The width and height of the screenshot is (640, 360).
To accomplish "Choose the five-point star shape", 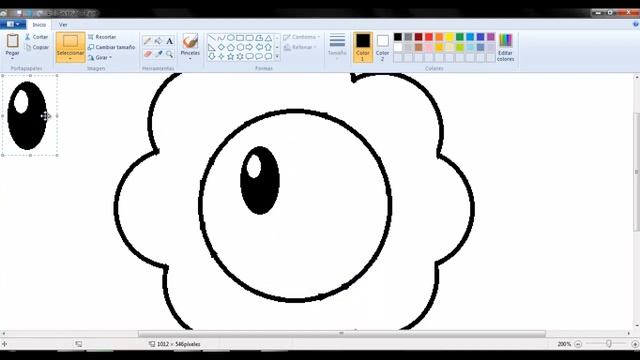I will pyautogui.click(x=231, y=57).
